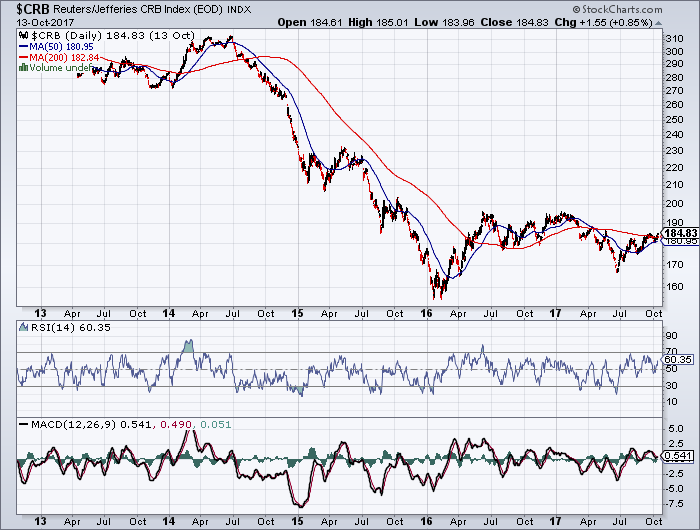Click the RSI area icon beside RSI(14)

24,327
